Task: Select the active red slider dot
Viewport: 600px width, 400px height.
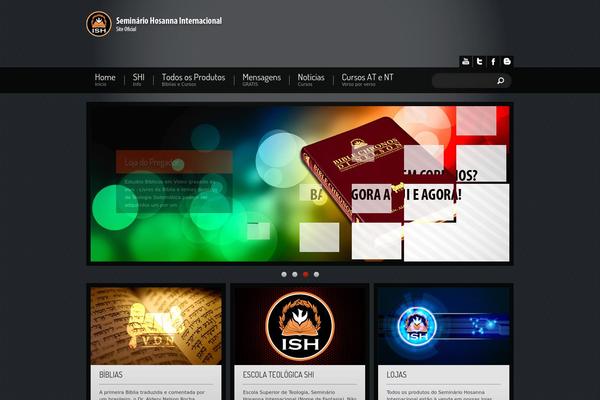Action: 305,274
